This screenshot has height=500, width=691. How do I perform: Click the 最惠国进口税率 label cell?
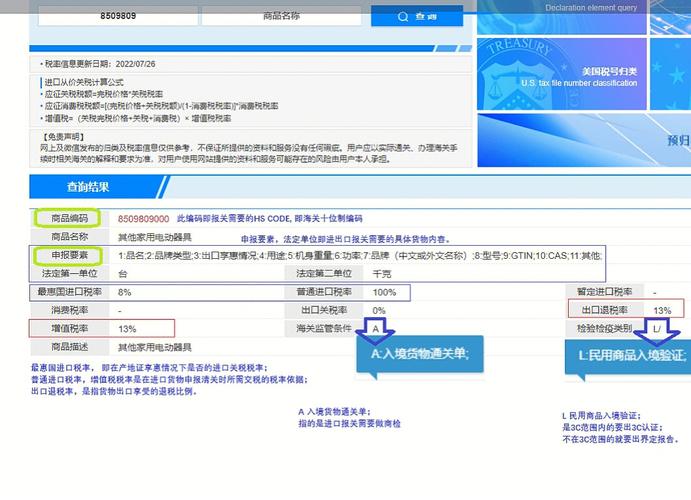click(70, 292)
